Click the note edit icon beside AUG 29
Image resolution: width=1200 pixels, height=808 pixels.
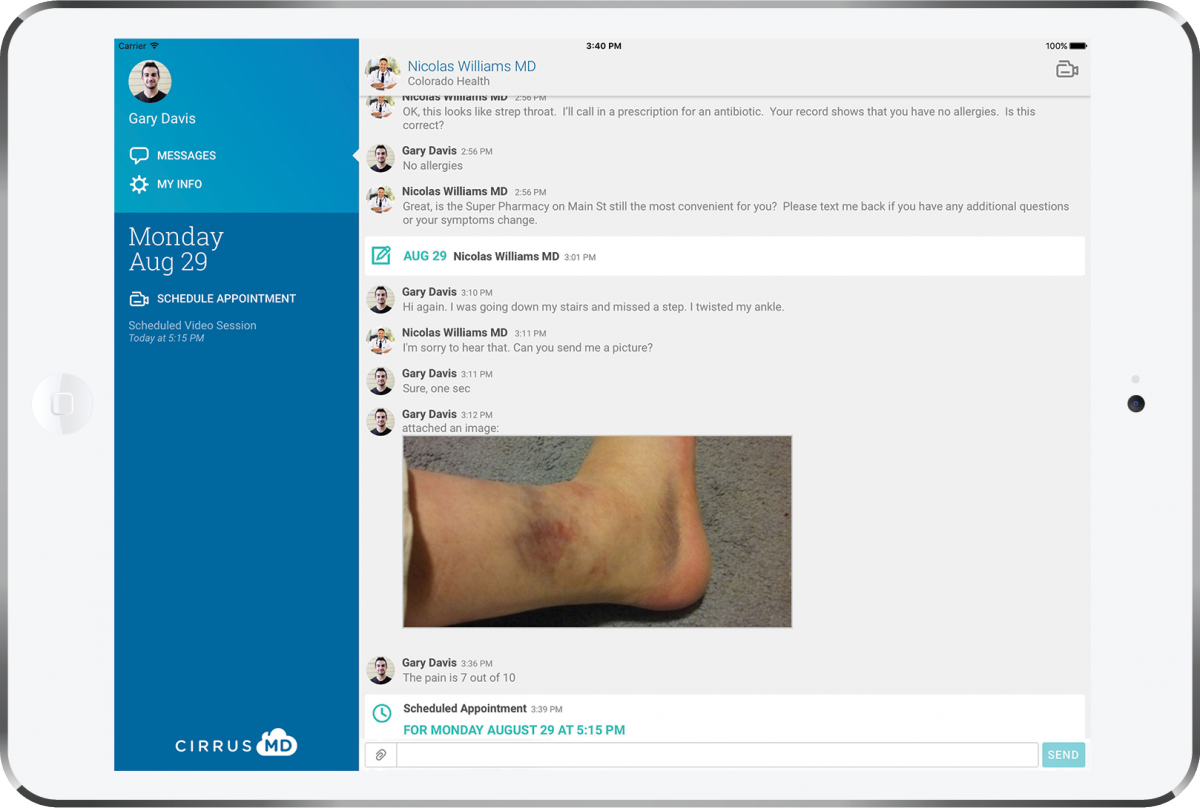(381, 256)
